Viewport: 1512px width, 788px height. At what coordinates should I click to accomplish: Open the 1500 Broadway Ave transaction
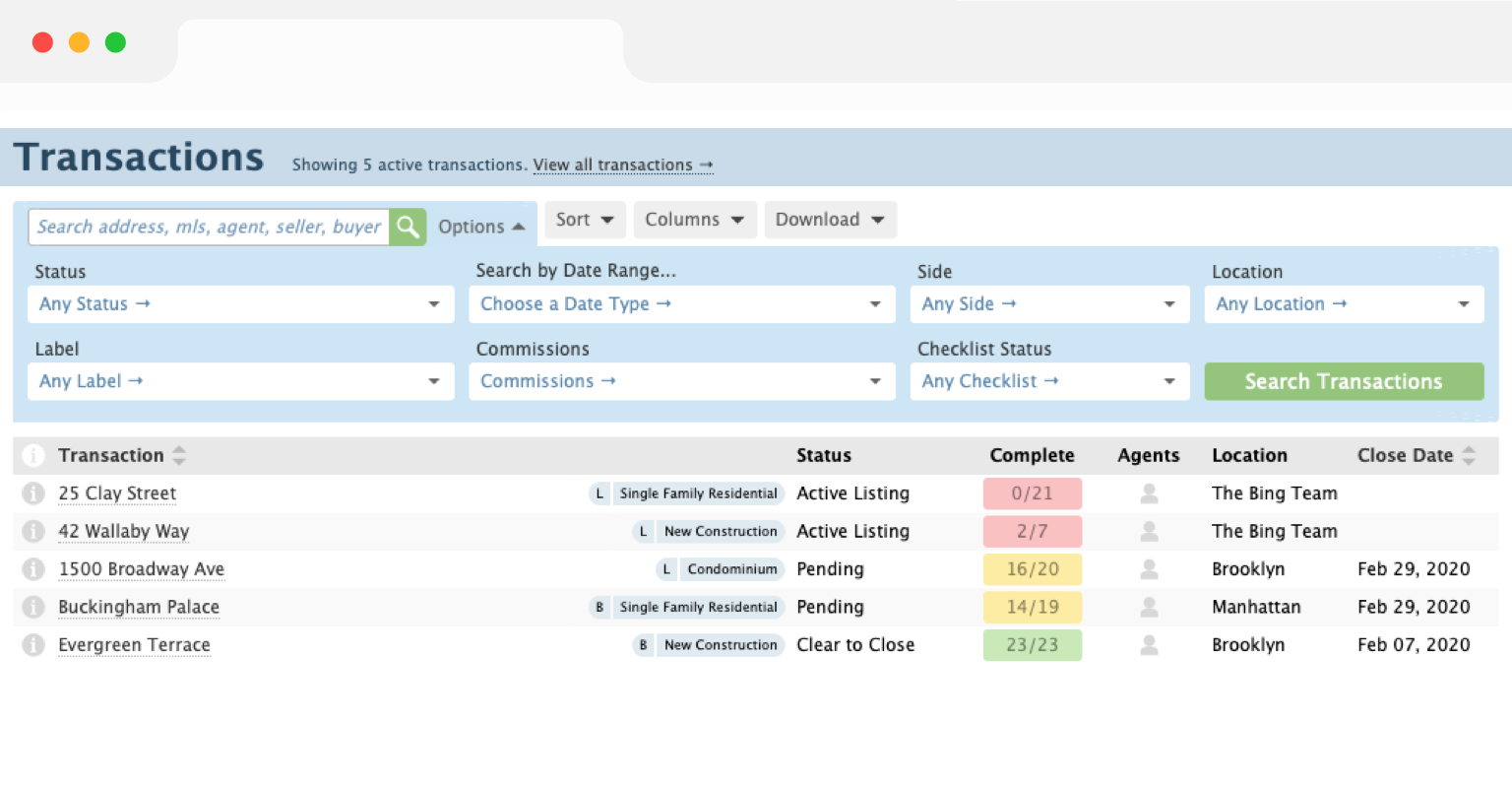[141, 569]
